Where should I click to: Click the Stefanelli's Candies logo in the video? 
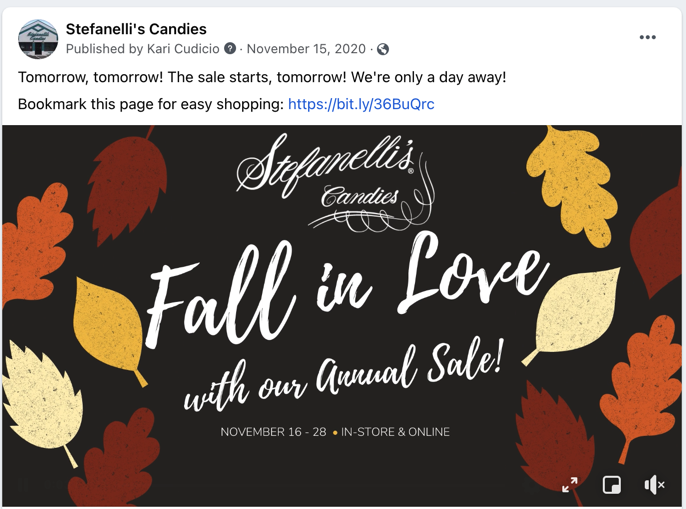(x=336, y=183)
